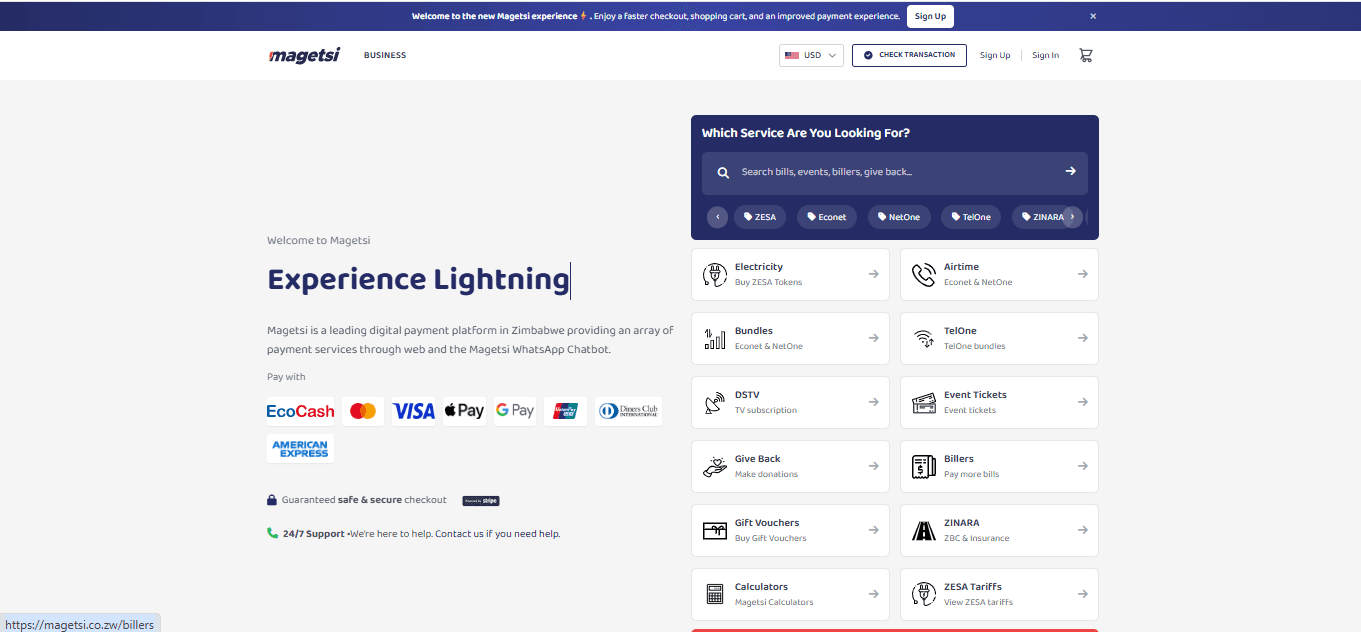Click the TelOne wifi icon

point(924,338)
